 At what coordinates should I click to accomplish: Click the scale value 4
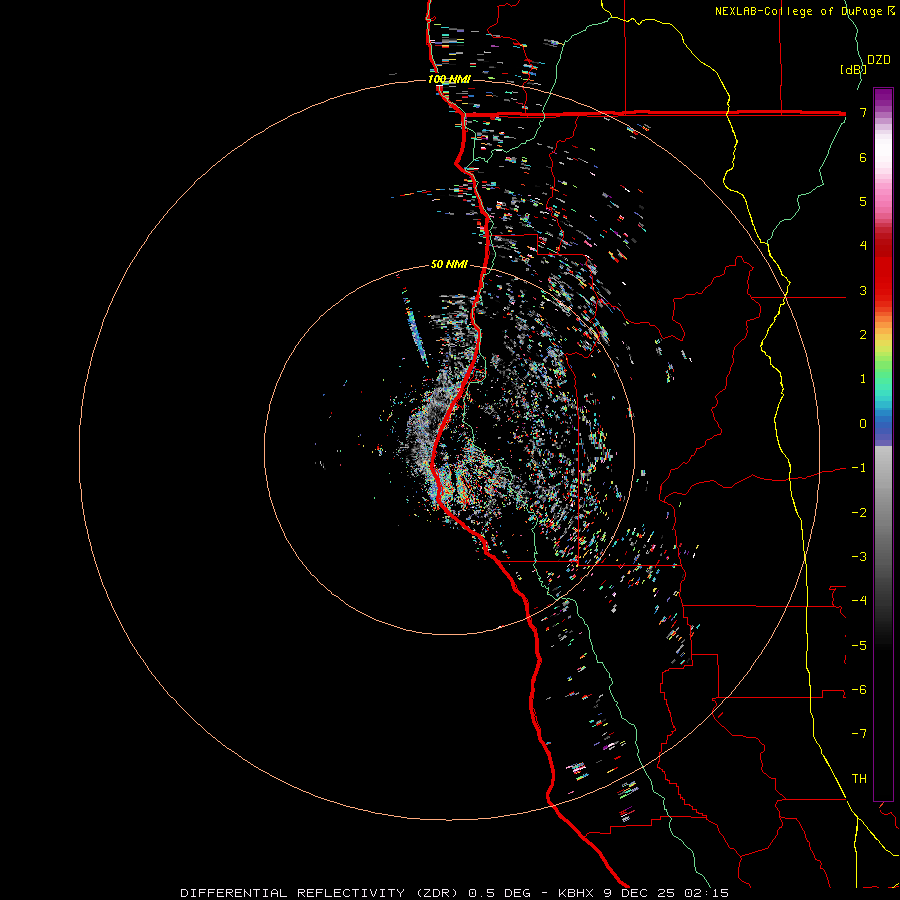click(863, 246)
